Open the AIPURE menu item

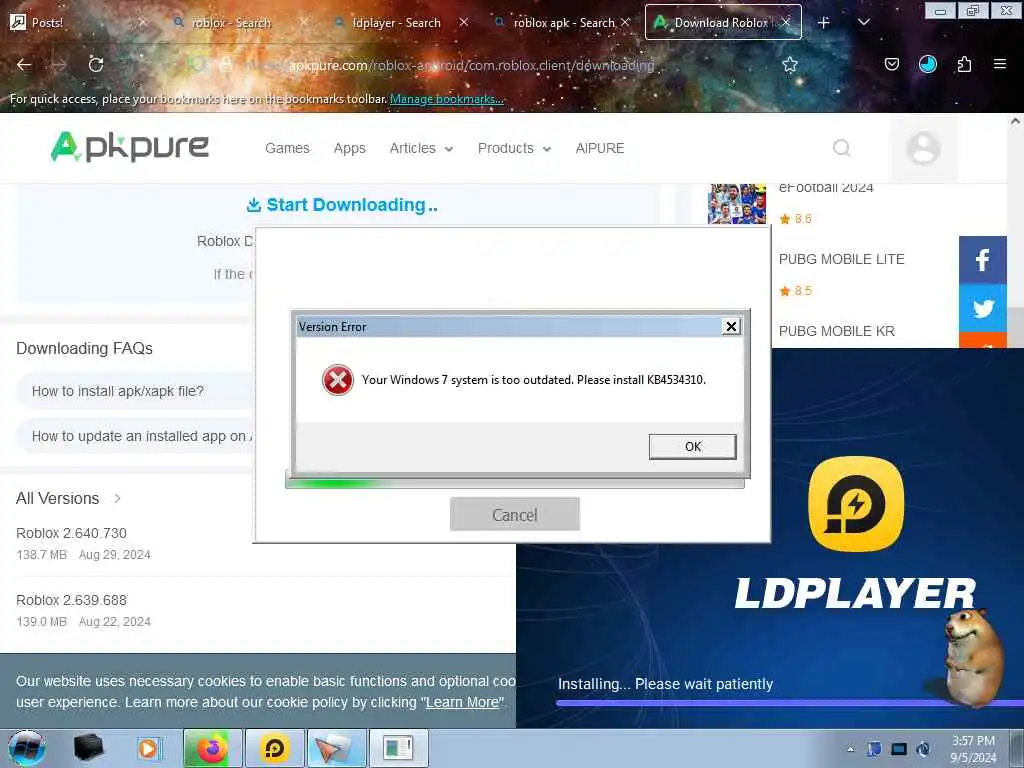tap(600, 148)
